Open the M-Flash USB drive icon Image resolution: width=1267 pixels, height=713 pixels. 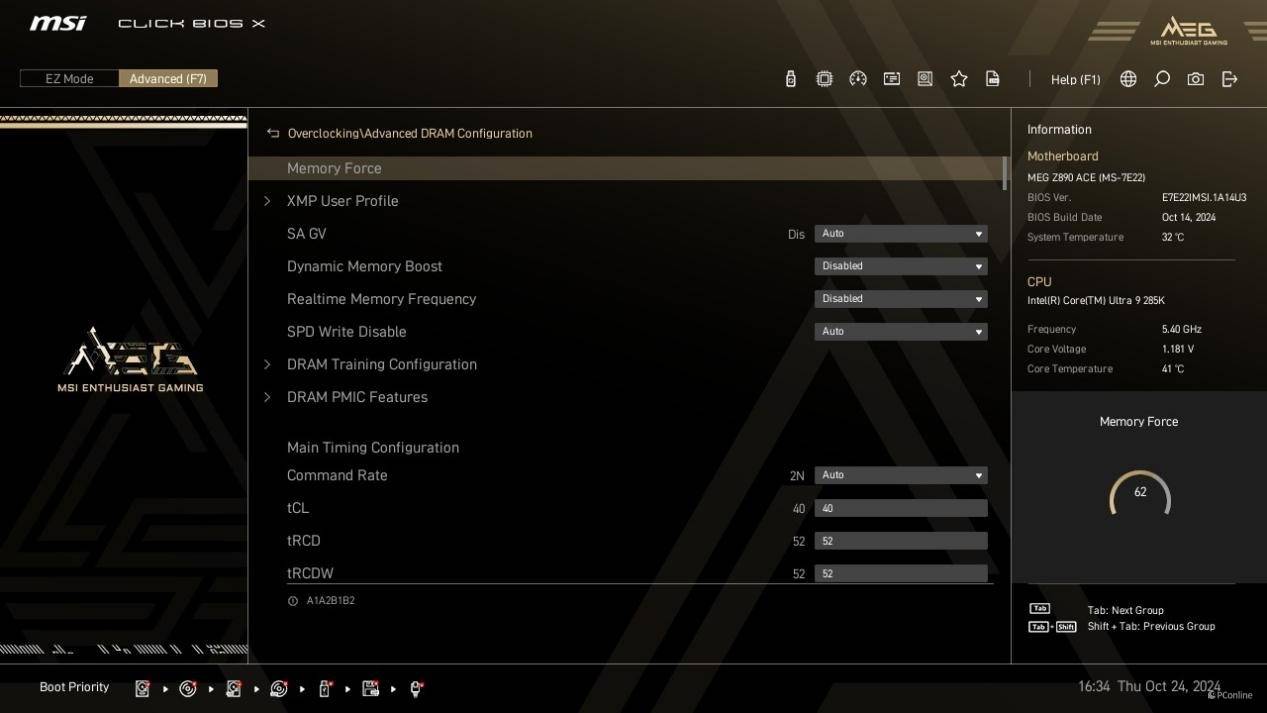pyautogui.click(x=790, y=79)
